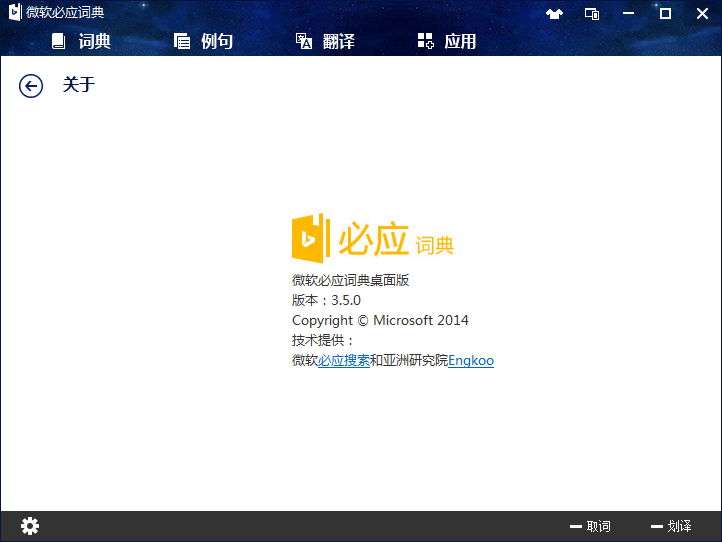Open the Engkoo link
This screenshot has height=542, width=722.
(x=471, y=360)
